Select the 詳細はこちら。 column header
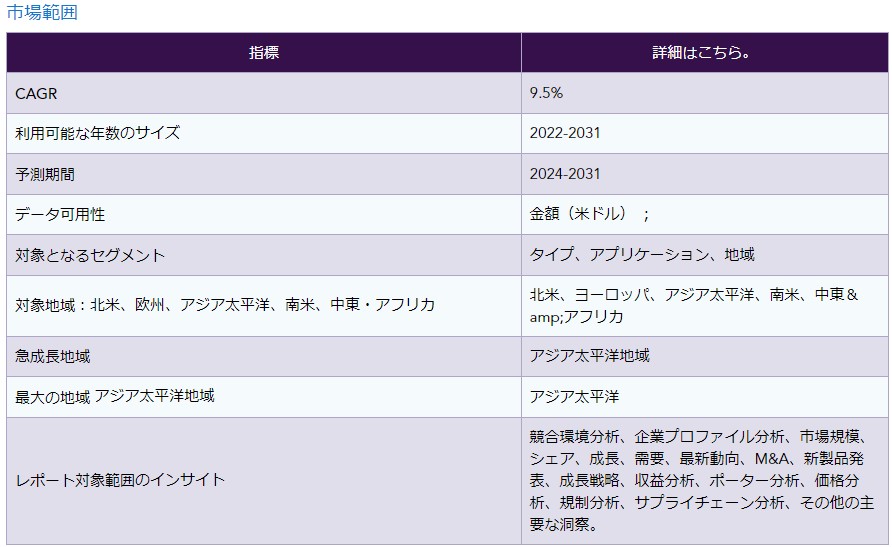 pyautogui.click(x=705, y=52)
